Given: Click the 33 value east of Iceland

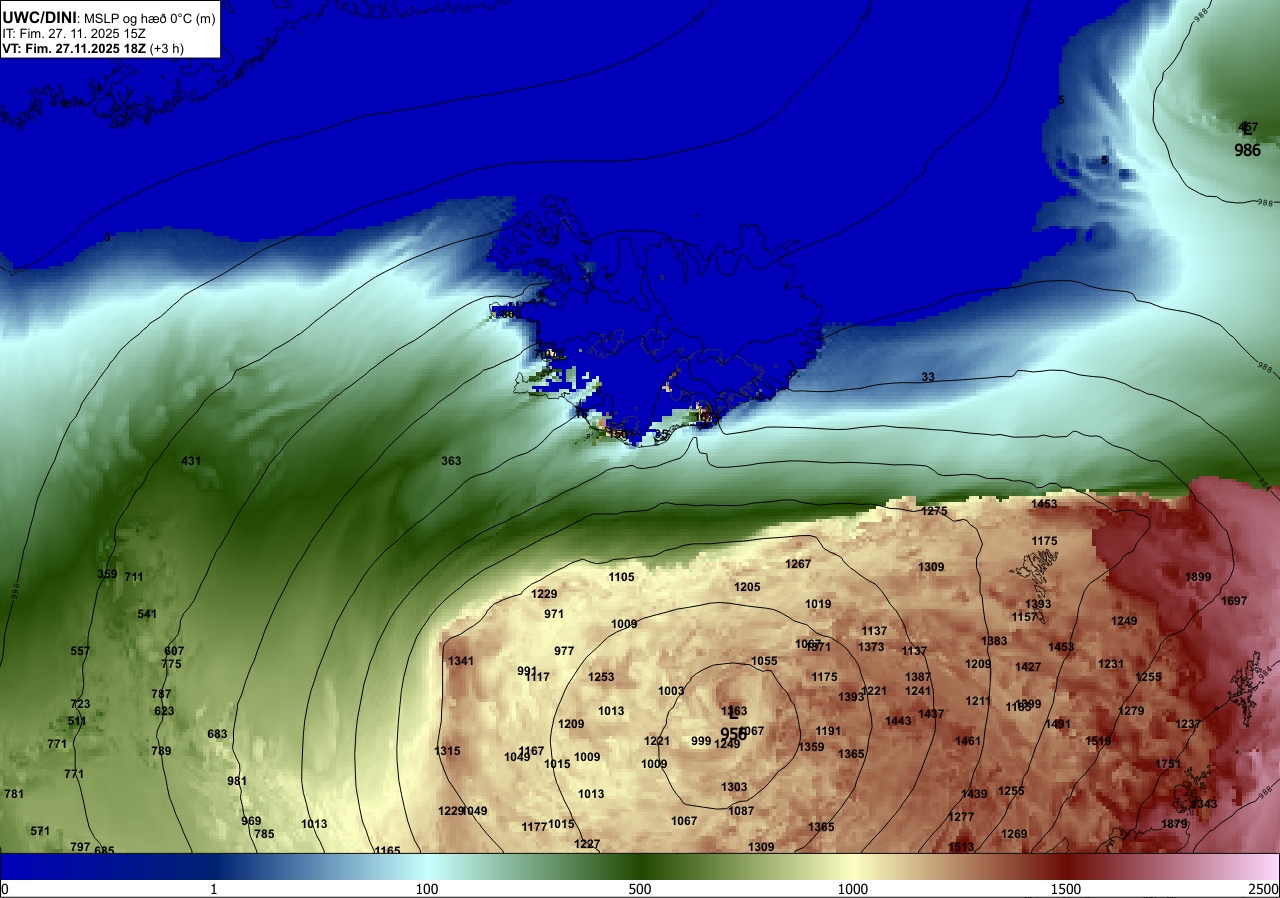Looking at the screenshot, I should pos(928,377).
